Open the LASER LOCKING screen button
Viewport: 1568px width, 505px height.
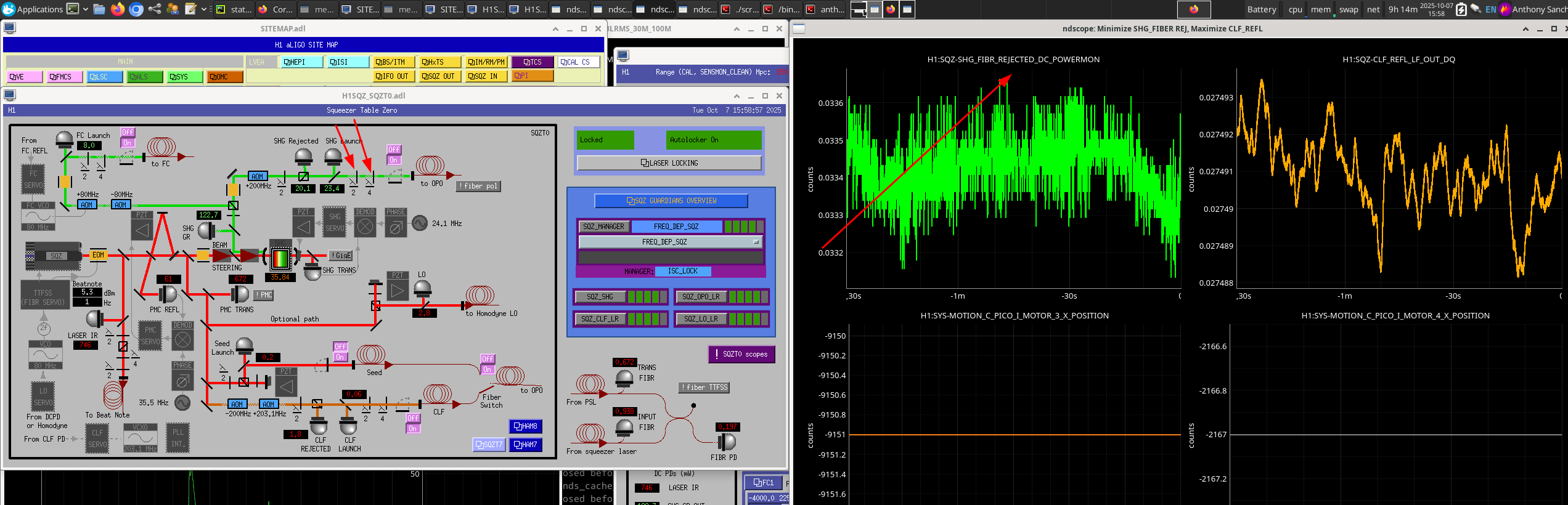669,163
